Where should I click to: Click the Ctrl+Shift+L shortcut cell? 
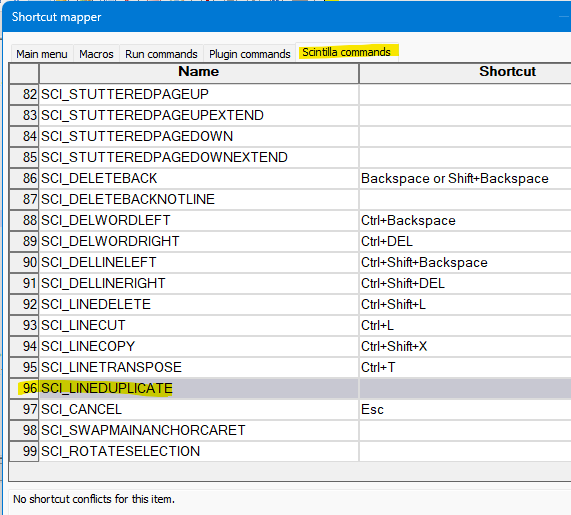465,304
